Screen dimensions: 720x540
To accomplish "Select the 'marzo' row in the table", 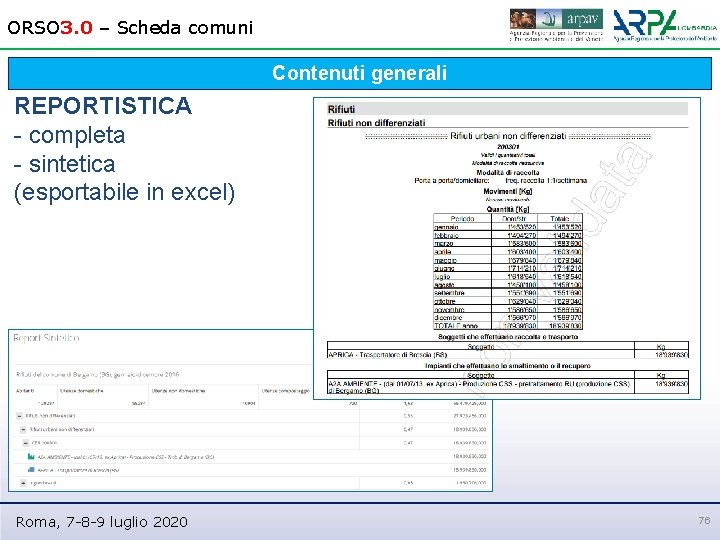I will [508, 243].
